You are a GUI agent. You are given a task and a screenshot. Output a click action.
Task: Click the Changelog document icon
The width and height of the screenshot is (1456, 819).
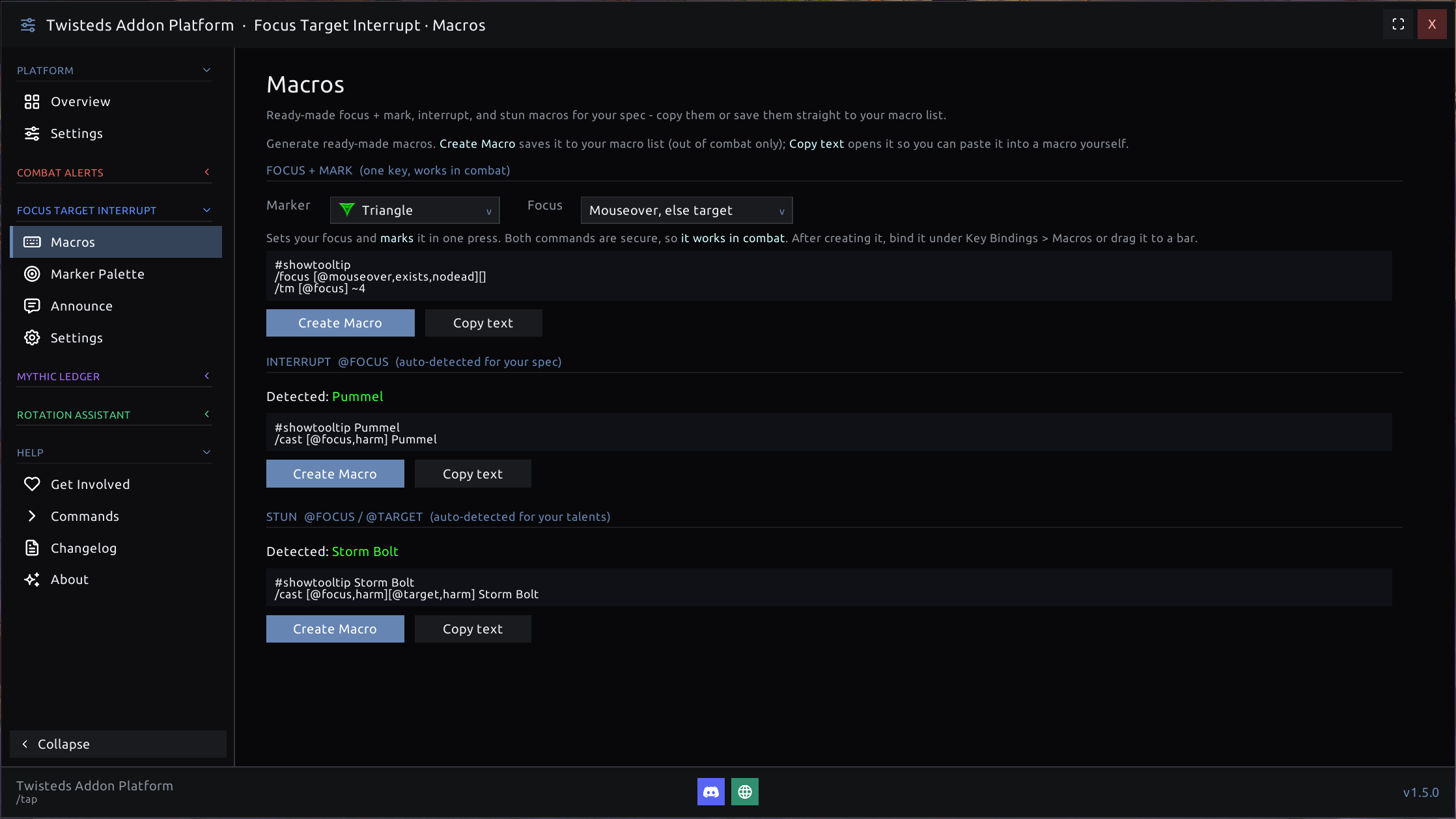tap(32, 548)
